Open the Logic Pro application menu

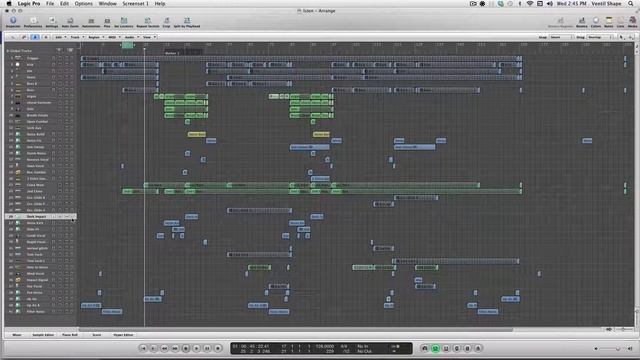point(29,4)
